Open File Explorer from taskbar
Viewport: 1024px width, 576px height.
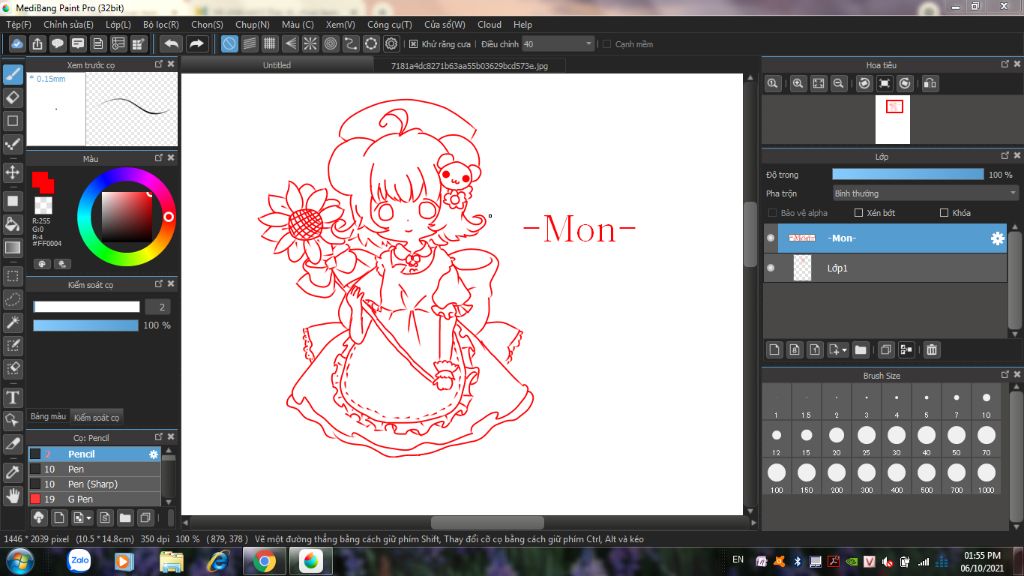(171, 562)
